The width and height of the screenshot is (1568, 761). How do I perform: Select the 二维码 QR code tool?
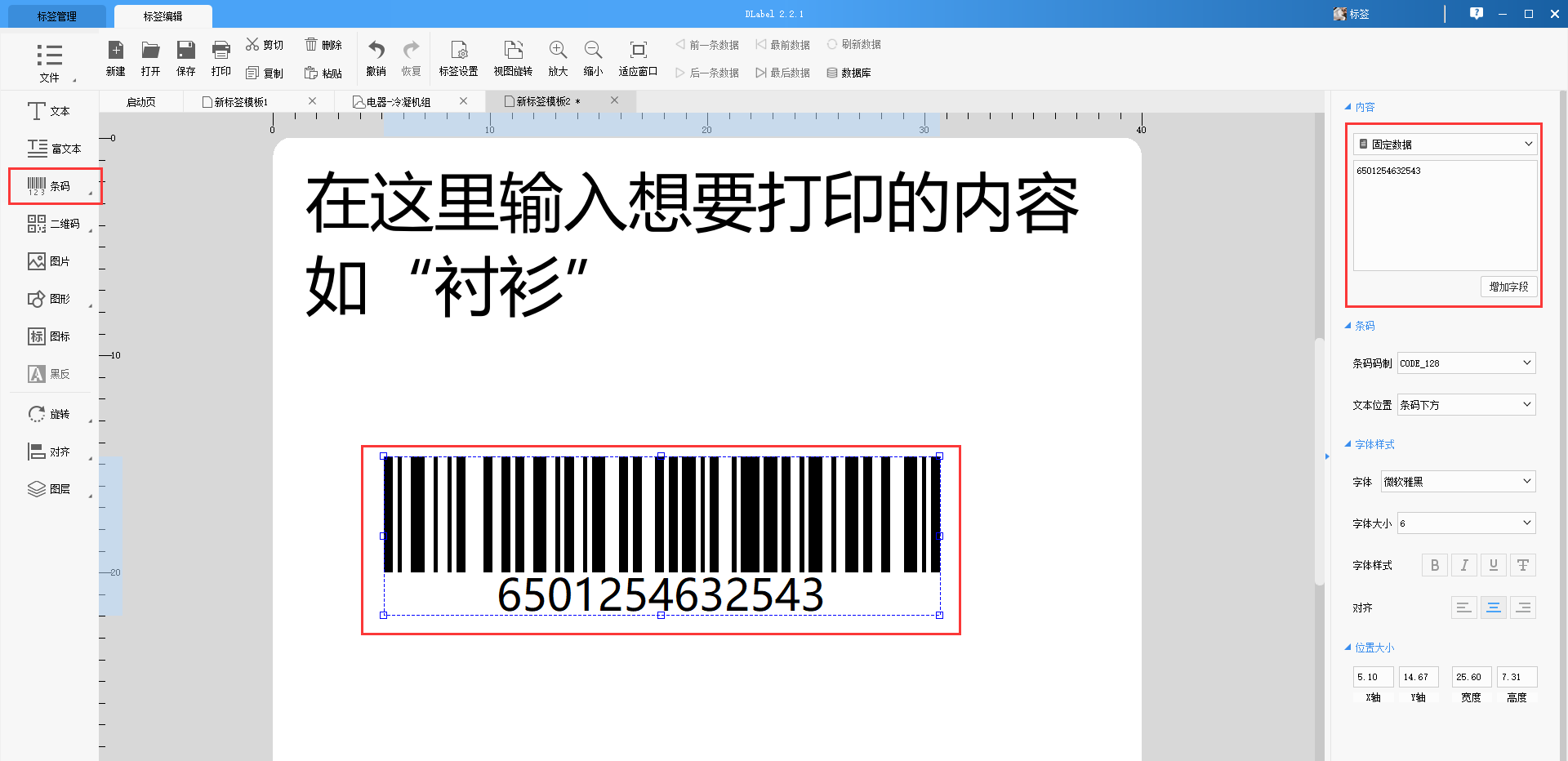[54, 224]
